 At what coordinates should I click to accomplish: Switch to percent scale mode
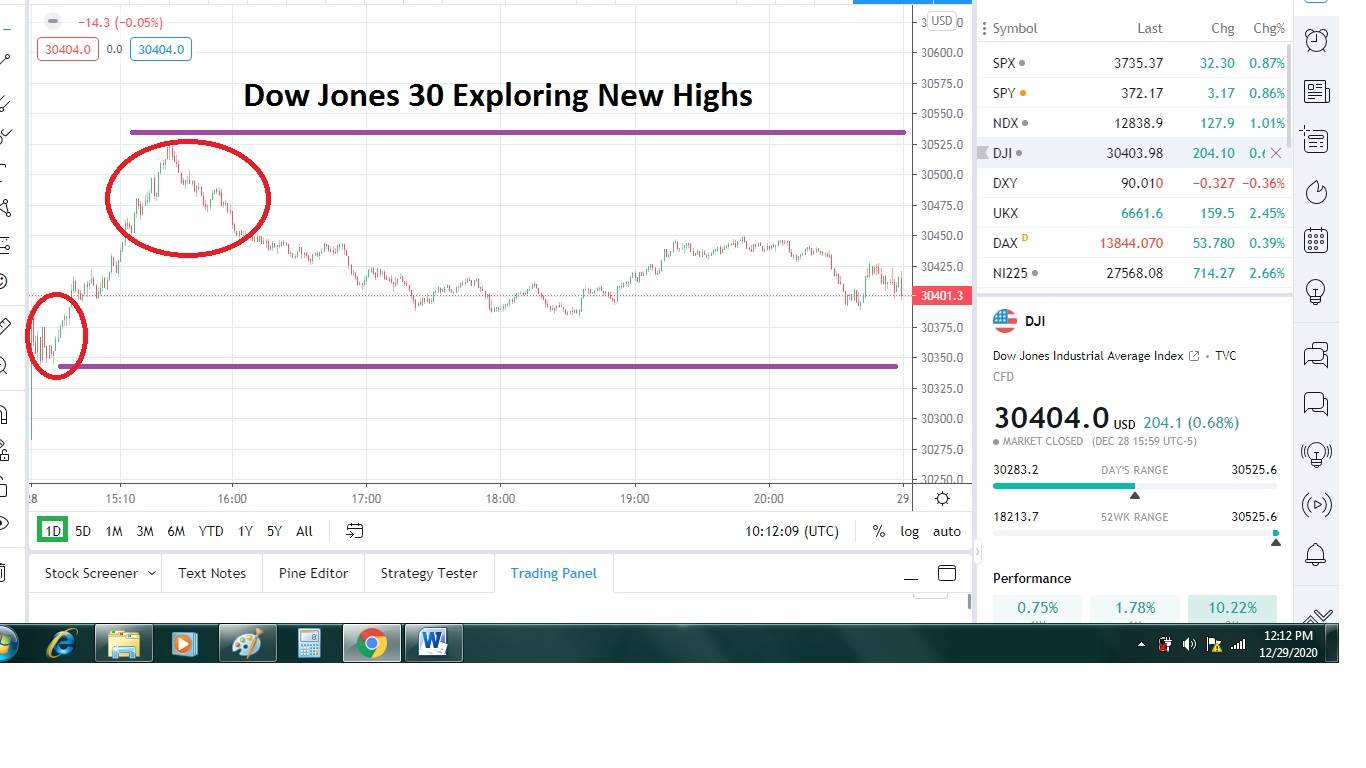[878, 531]
